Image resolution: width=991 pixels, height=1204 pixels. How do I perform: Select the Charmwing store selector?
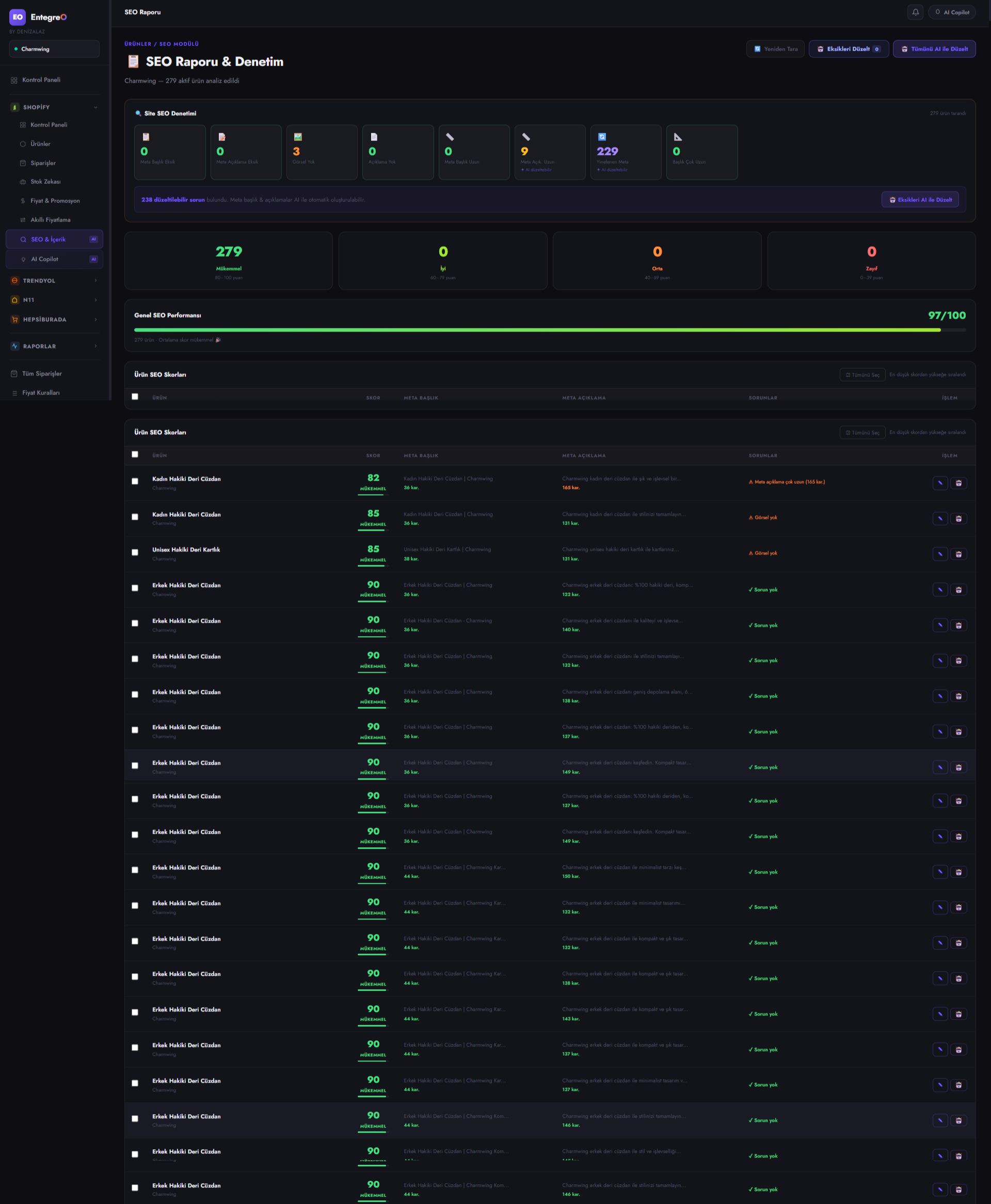tap(54, 49)
